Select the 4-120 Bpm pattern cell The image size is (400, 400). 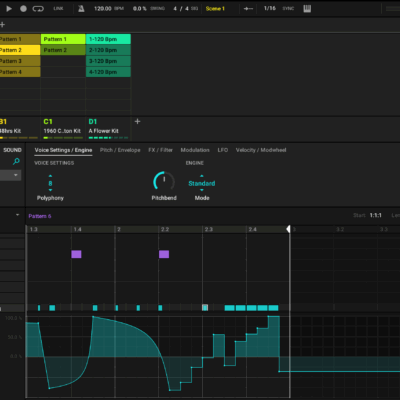(x=108, y=72)
